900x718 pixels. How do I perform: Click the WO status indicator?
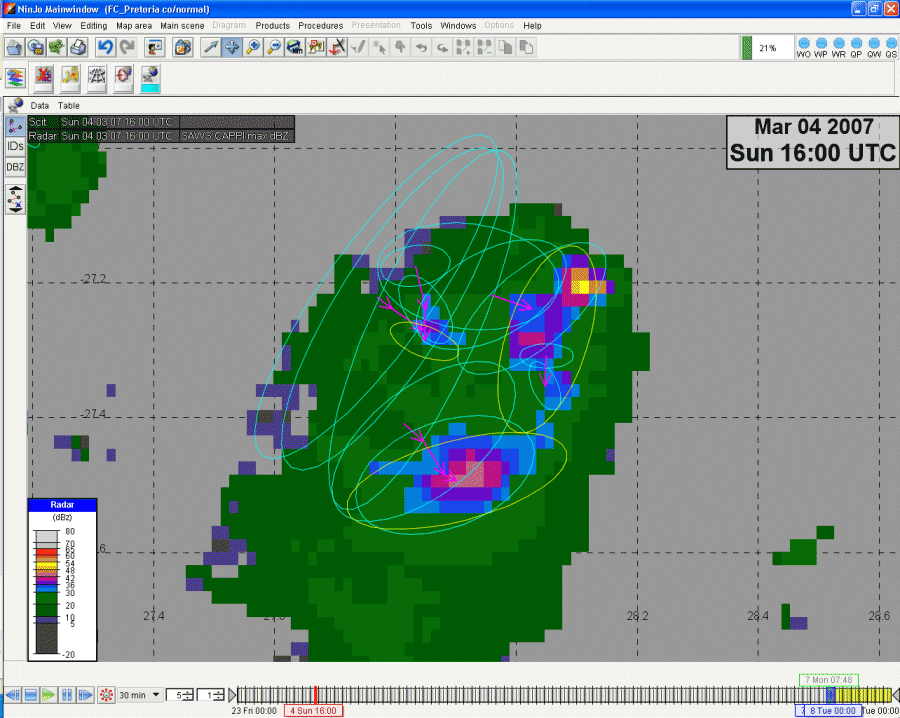(804, 48)
